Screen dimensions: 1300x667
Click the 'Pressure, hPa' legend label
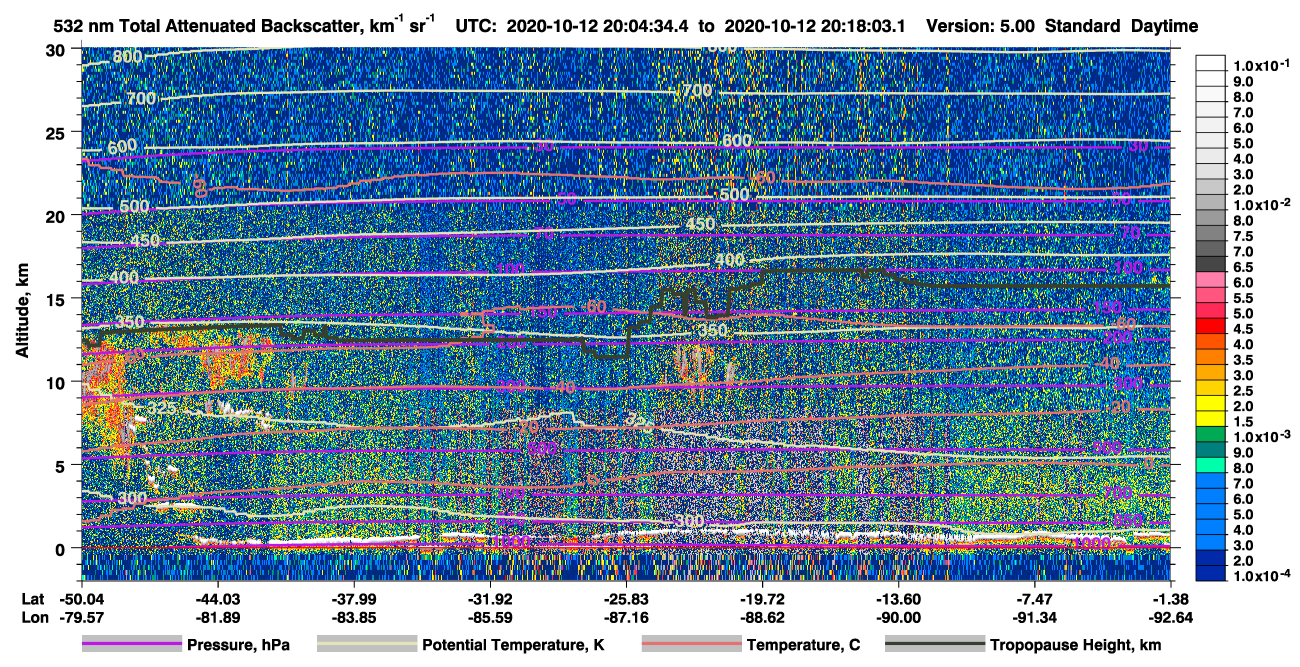238,645
